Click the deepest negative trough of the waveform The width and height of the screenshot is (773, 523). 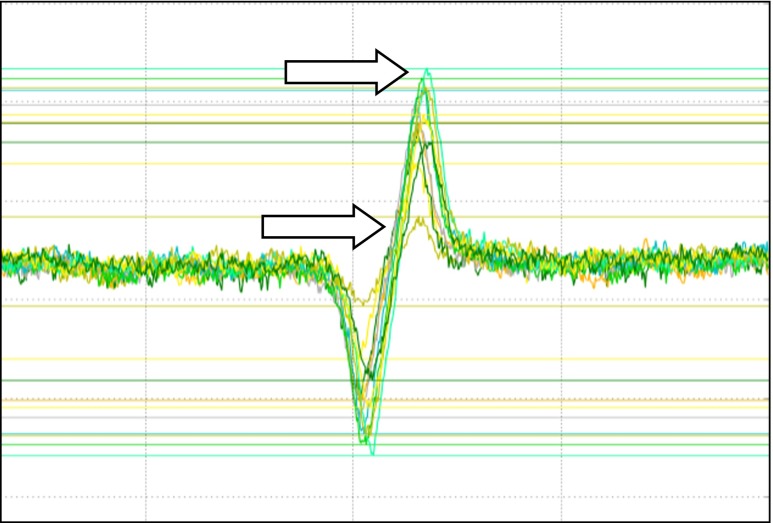click(x=372, y=454)
